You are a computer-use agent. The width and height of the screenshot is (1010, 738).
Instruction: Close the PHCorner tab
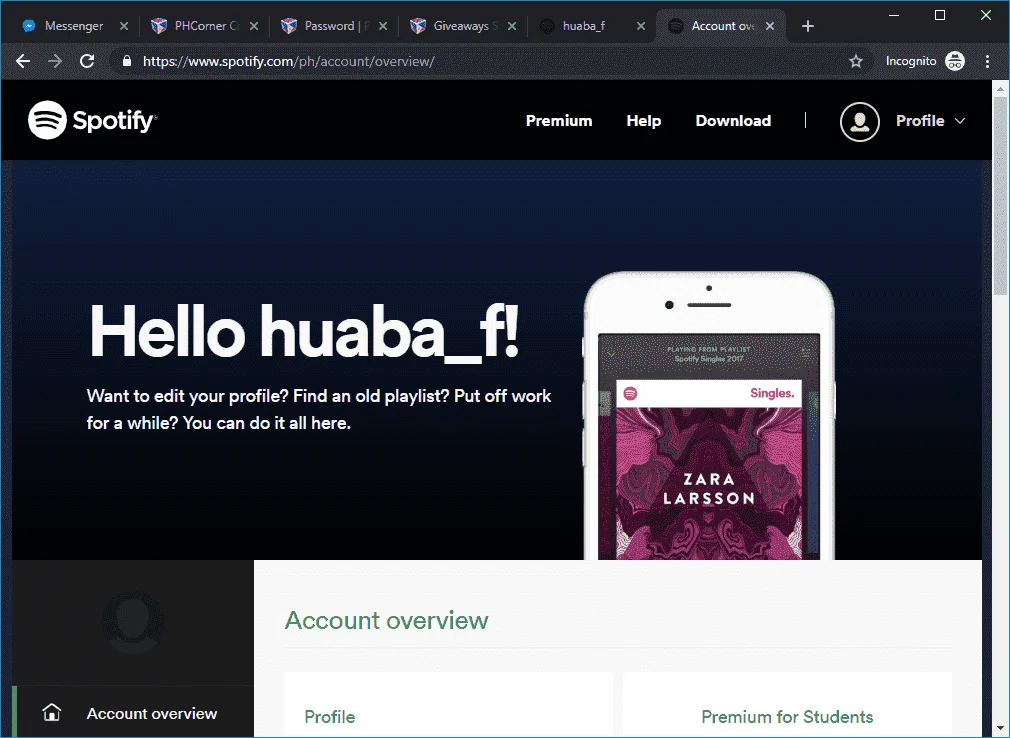coord(254,26)
